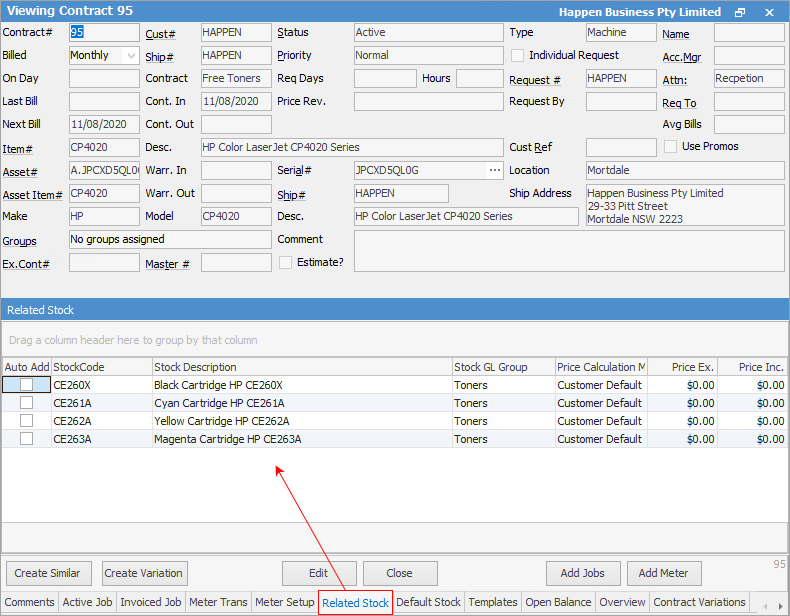Viewport: 790px width, 616px height.
Task: Sort by the StockCode column header
Action: [x=101, y=367]
